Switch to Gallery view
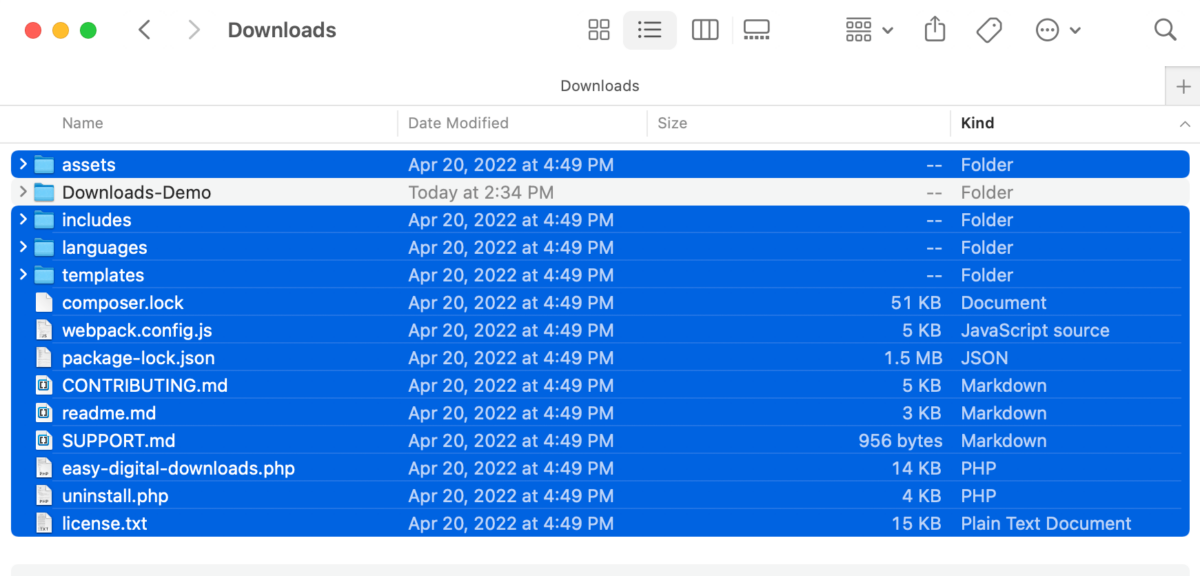1200x576 pixels. (756, 30)
